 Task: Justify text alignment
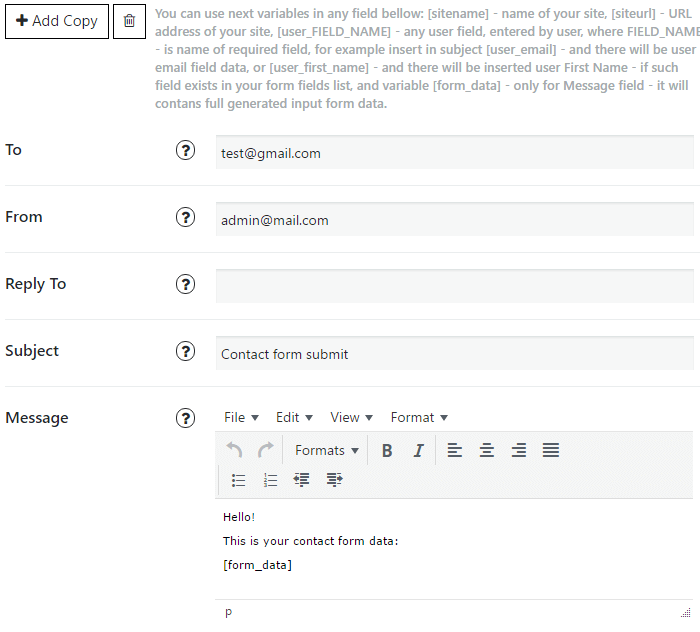pos(551,450)
